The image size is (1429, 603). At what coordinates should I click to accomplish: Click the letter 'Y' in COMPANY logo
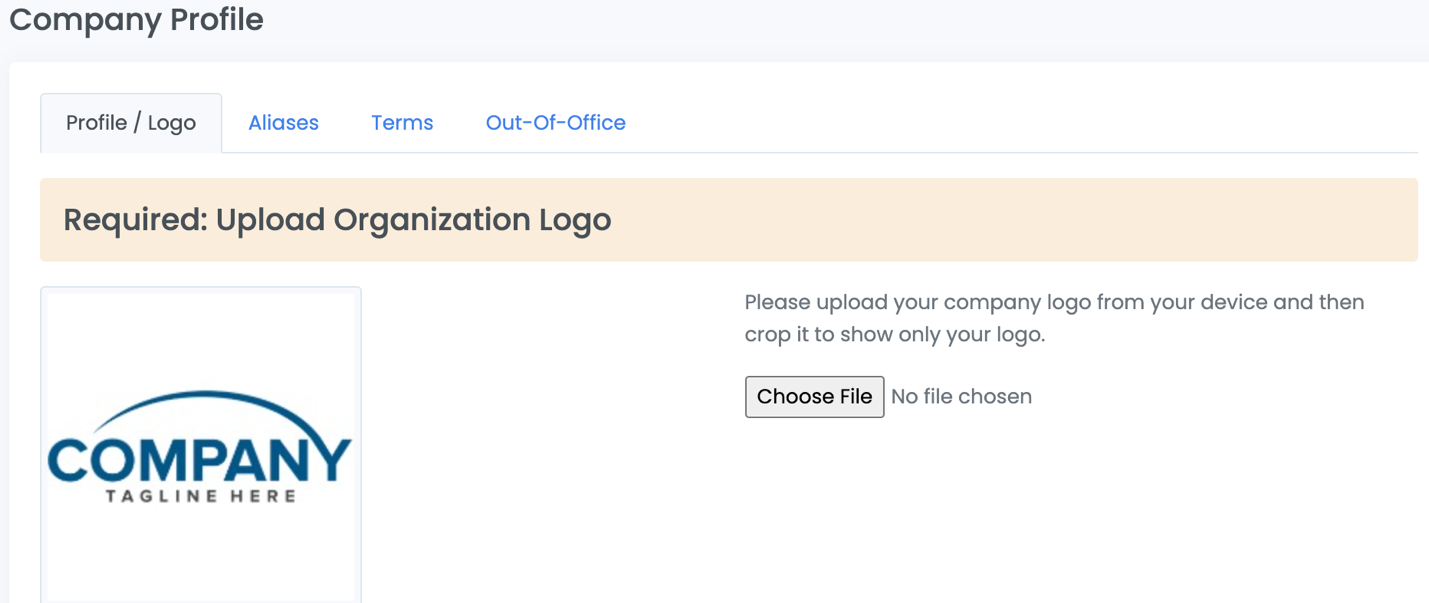331,460
